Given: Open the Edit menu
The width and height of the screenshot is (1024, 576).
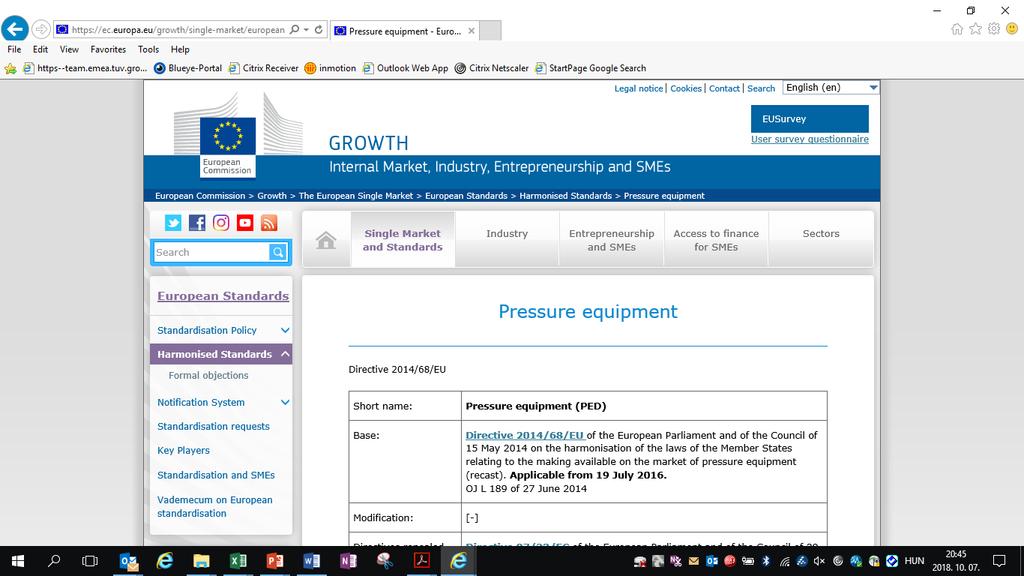Looking at the screenshot, I should [x=40, y=49].
